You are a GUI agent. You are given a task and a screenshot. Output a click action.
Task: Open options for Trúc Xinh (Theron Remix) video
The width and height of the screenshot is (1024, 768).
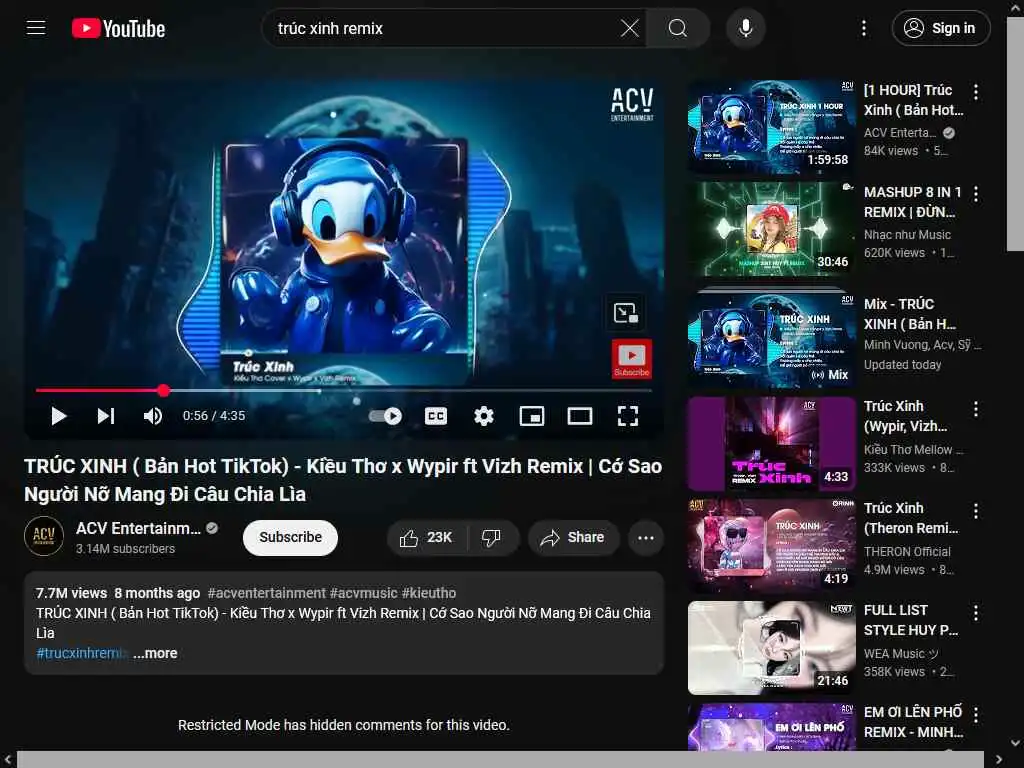pyautogui.click(x=976, y=511)
